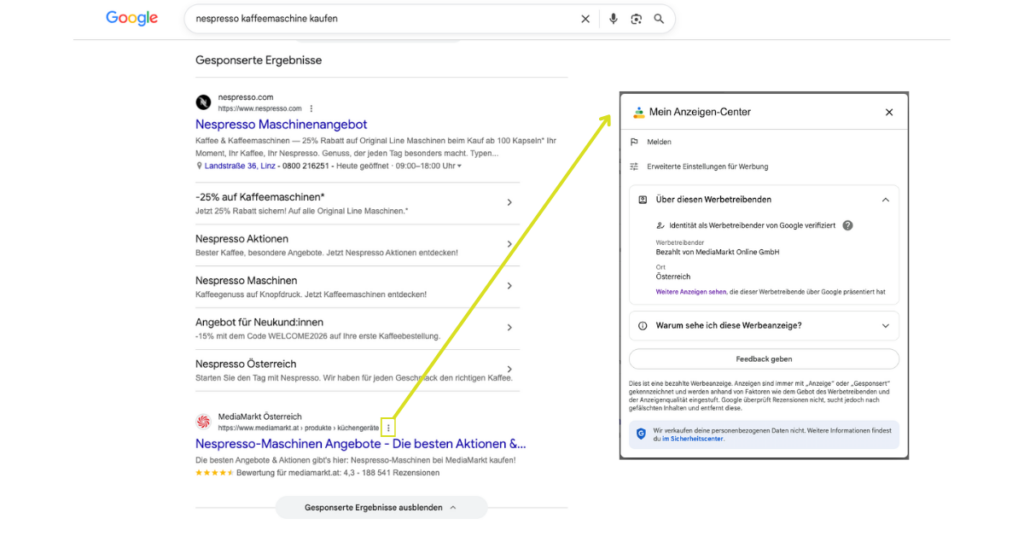Click the Google shield privacy icon
Image resolution: width=1024 pixels, height=536 pixels.
click(641, 434)
